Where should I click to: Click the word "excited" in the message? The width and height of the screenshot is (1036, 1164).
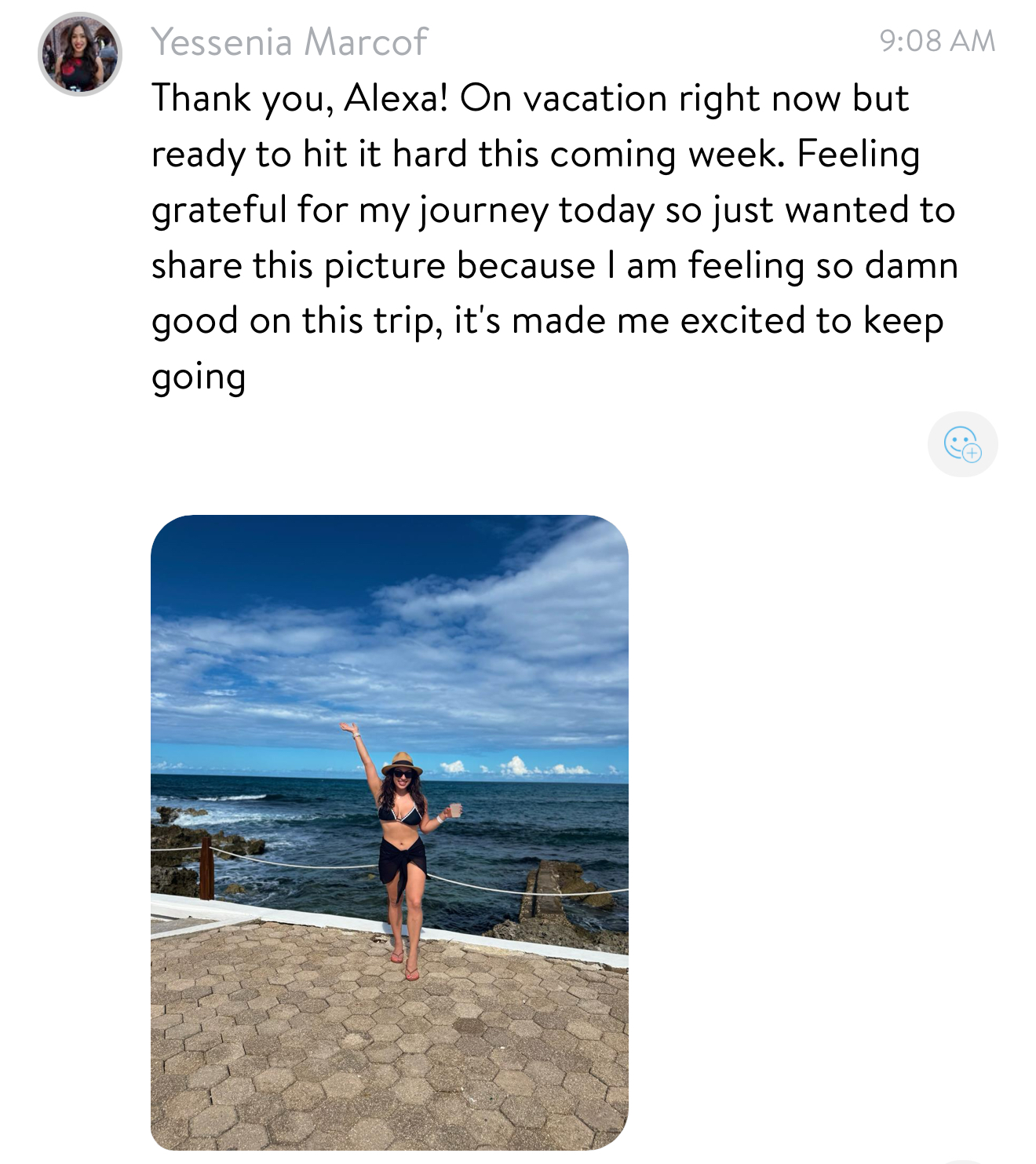(742, 321)
